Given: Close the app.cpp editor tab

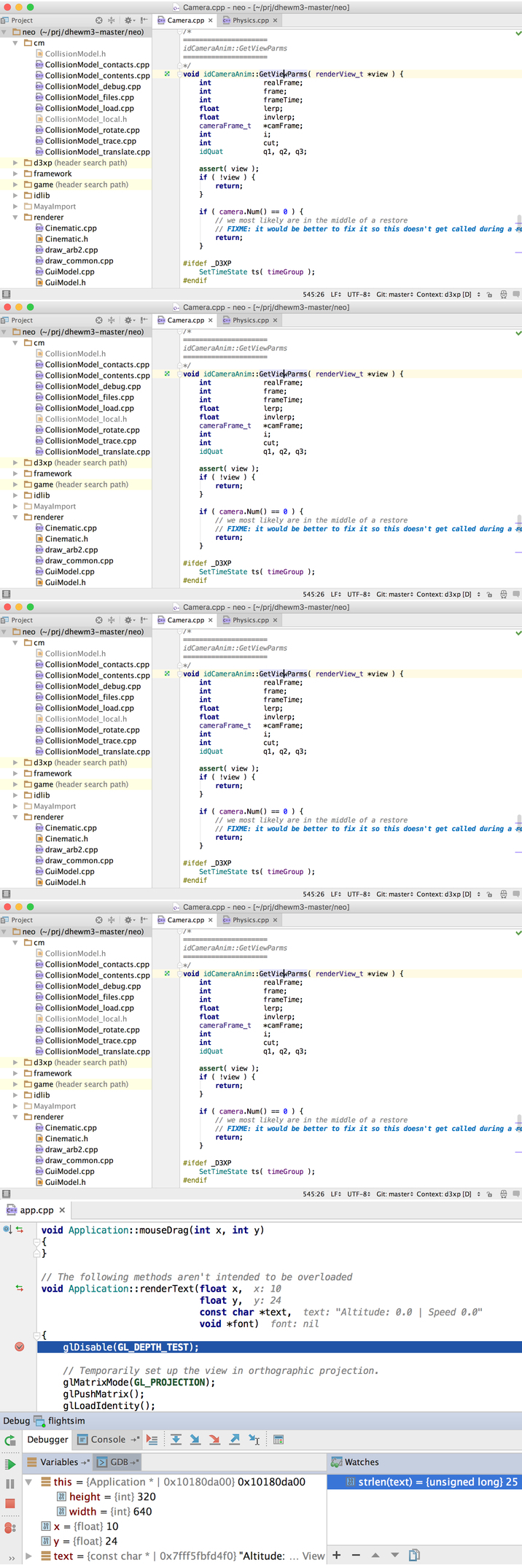Looking at the screenshot, I should click(x=62, y=1210).
